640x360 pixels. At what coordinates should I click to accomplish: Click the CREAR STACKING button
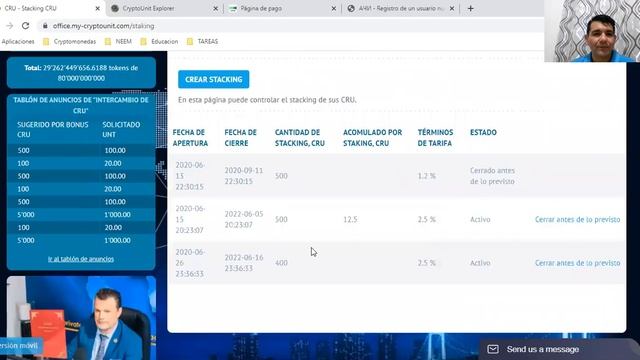pos(213,79)
